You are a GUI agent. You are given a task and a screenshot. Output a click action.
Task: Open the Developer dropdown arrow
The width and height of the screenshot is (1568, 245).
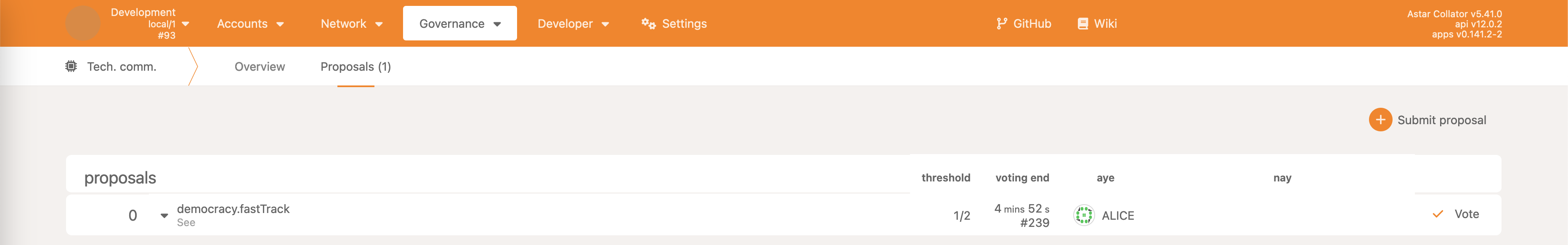[605, 24]
